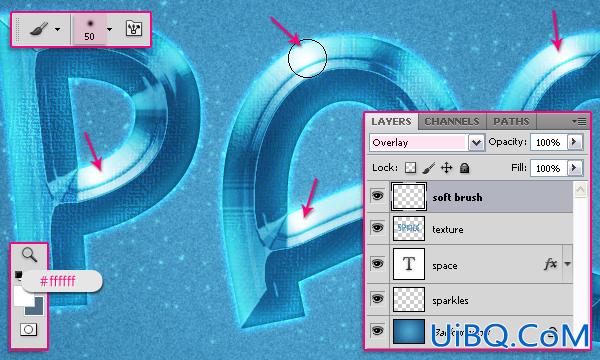Toggle lock position icon
This screenshot has width=600, height=360.
[447, 168]
